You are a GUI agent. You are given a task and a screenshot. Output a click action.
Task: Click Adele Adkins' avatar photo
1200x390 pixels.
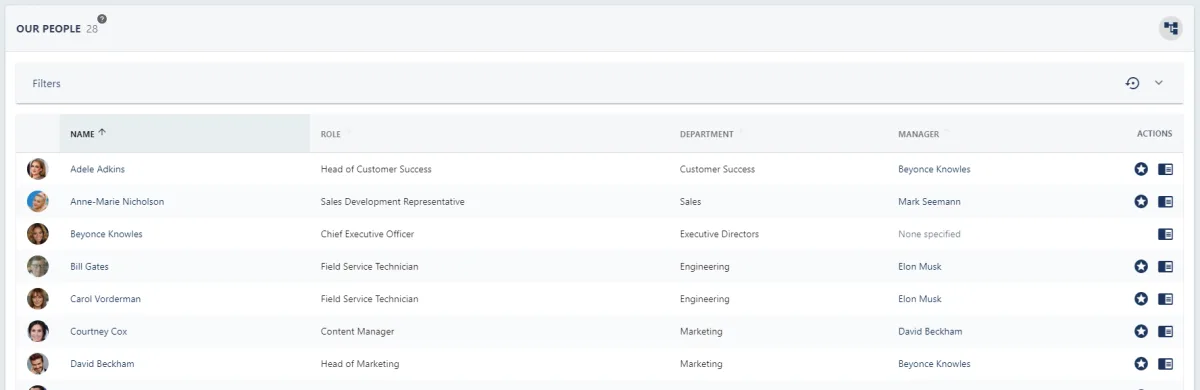[38, 169]
